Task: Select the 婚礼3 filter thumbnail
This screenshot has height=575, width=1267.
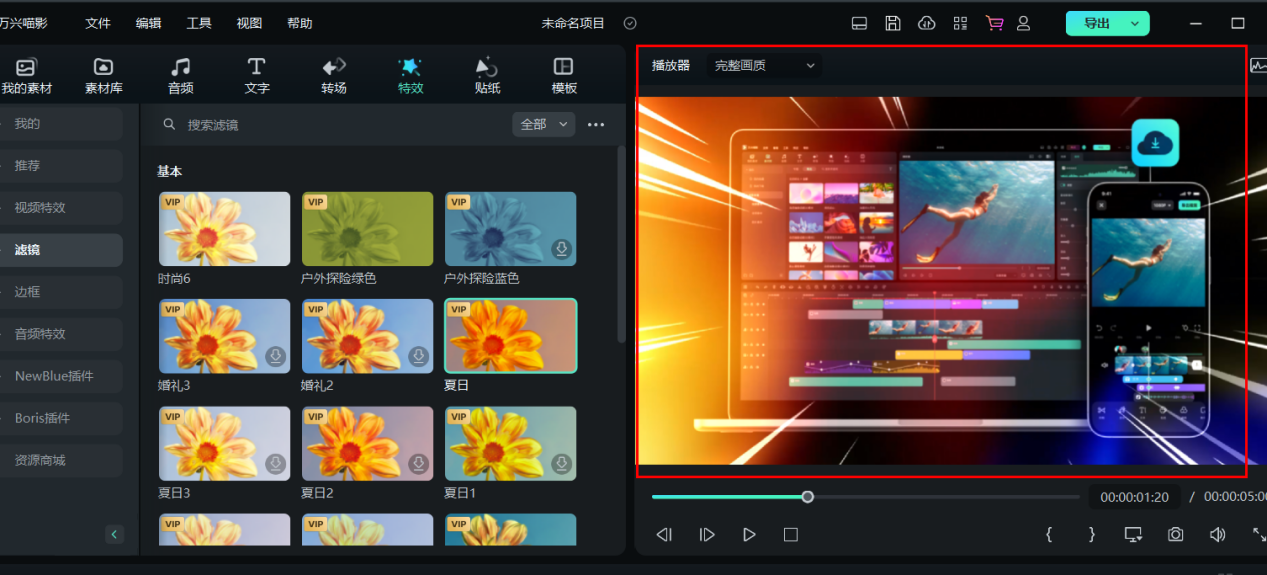Action: click(x=225, y=336)
